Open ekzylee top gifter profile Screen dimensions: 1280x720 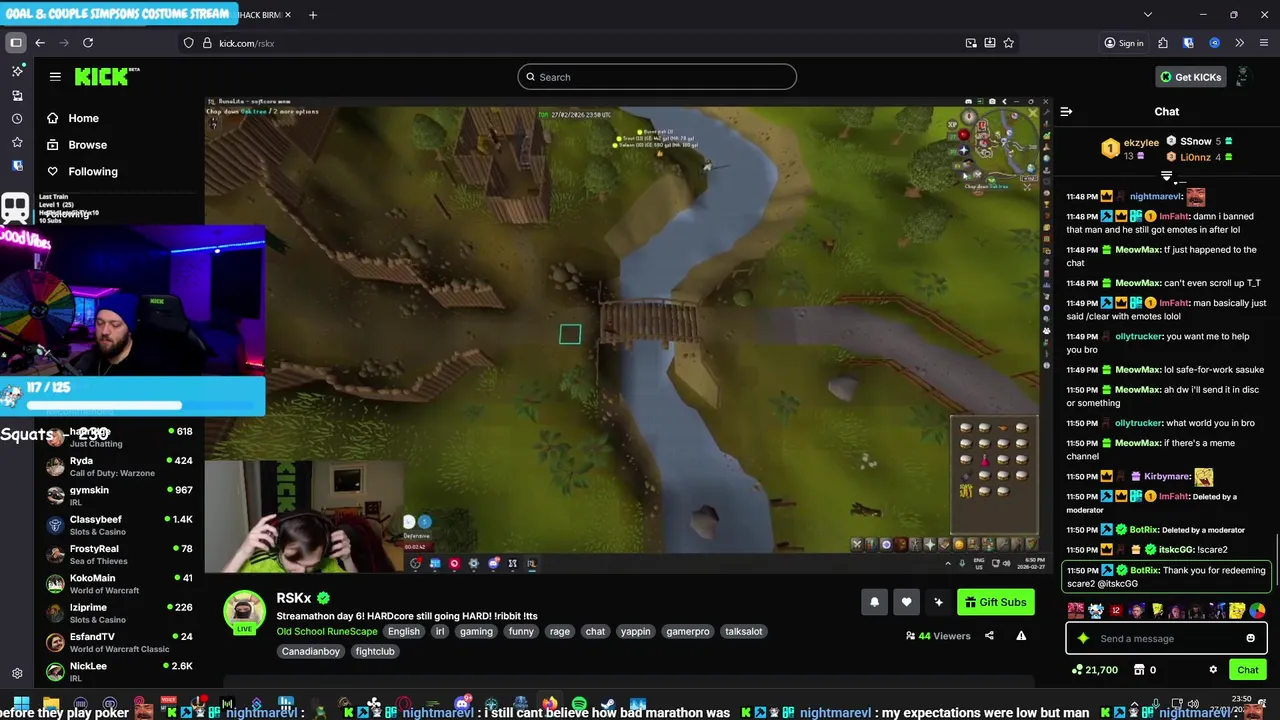click(1141, 143)
